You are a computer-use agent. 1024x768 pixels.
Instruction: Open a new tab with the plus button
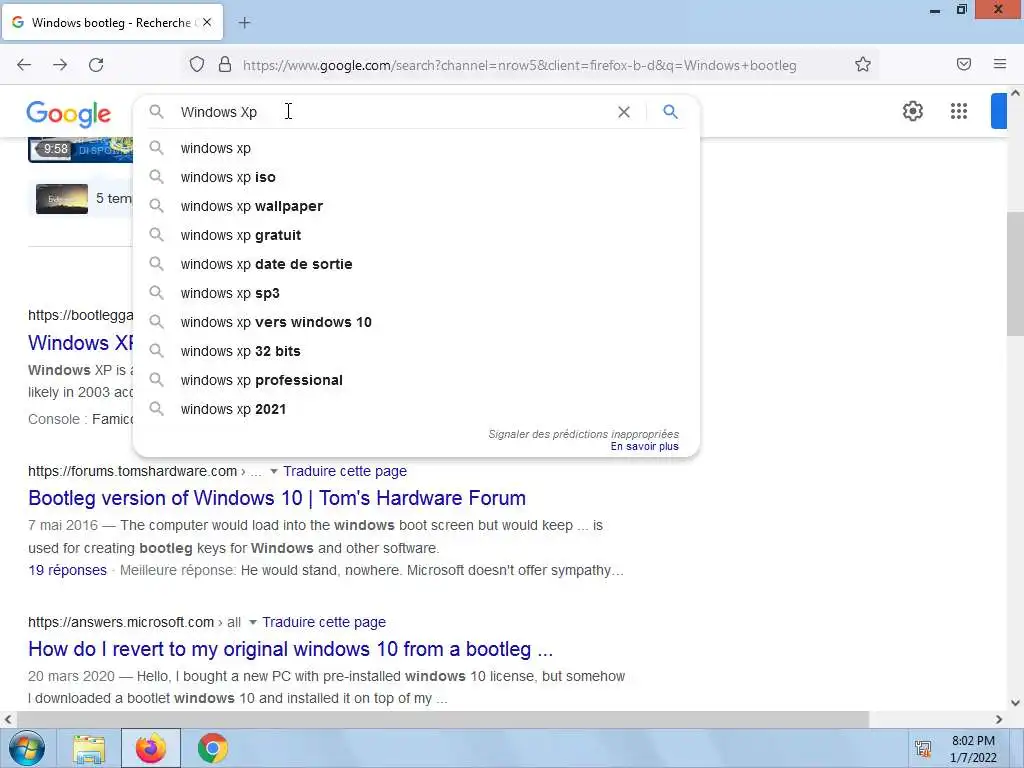(244, 23)
